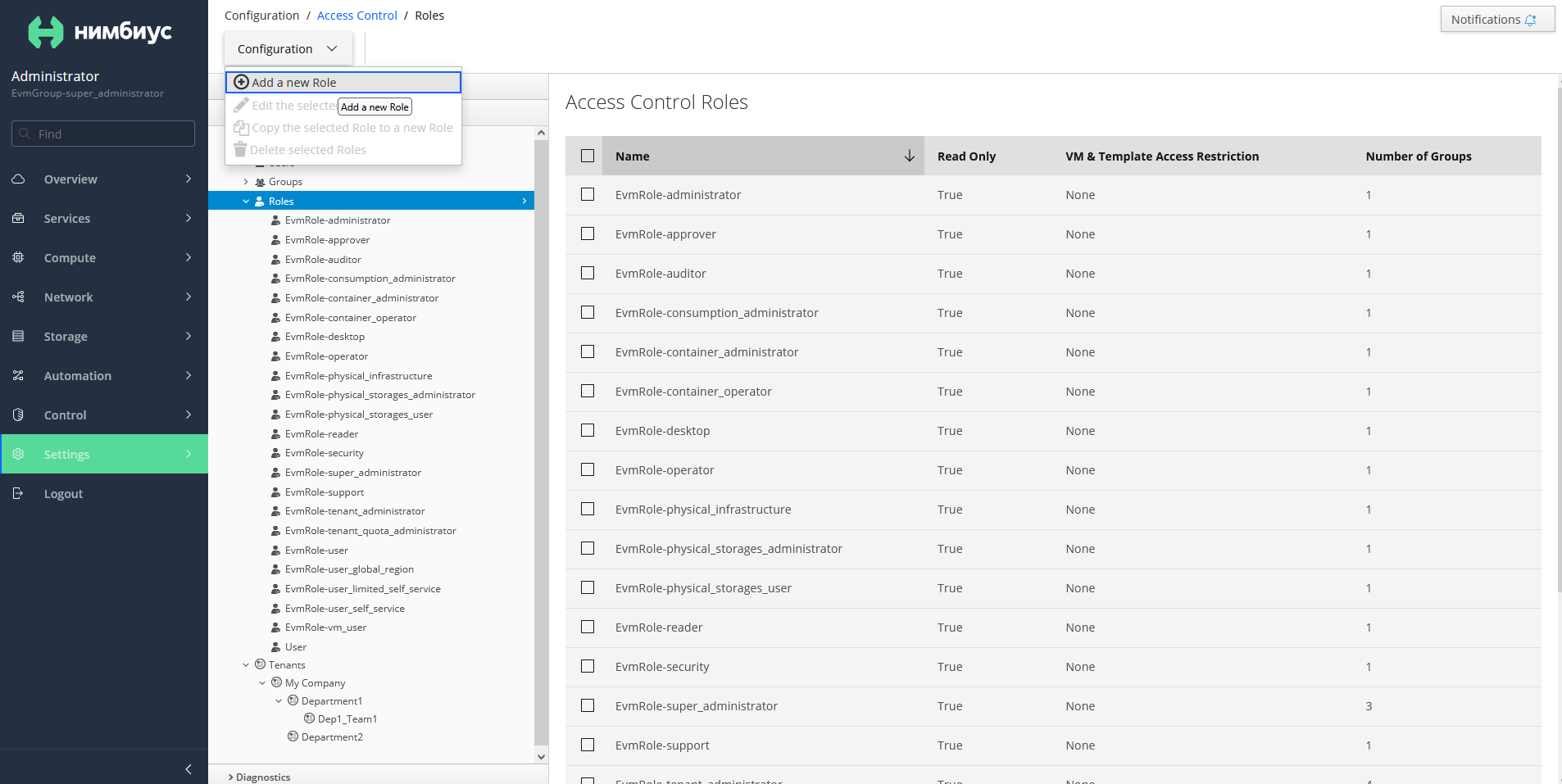Open the Configuration dropdown button

click(288, 48)
